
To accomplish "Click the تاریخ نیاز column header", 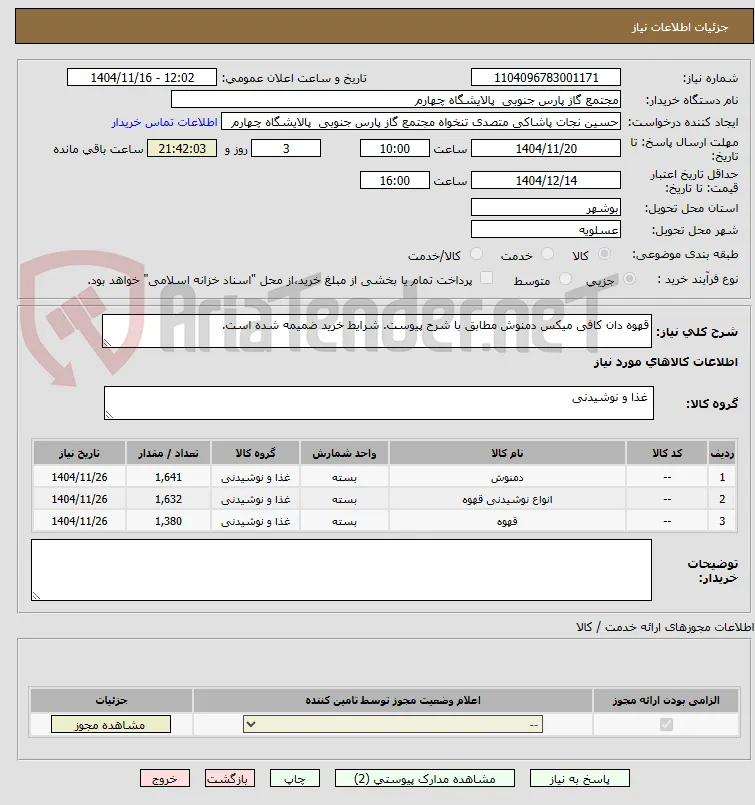I will tap(79, 453).
